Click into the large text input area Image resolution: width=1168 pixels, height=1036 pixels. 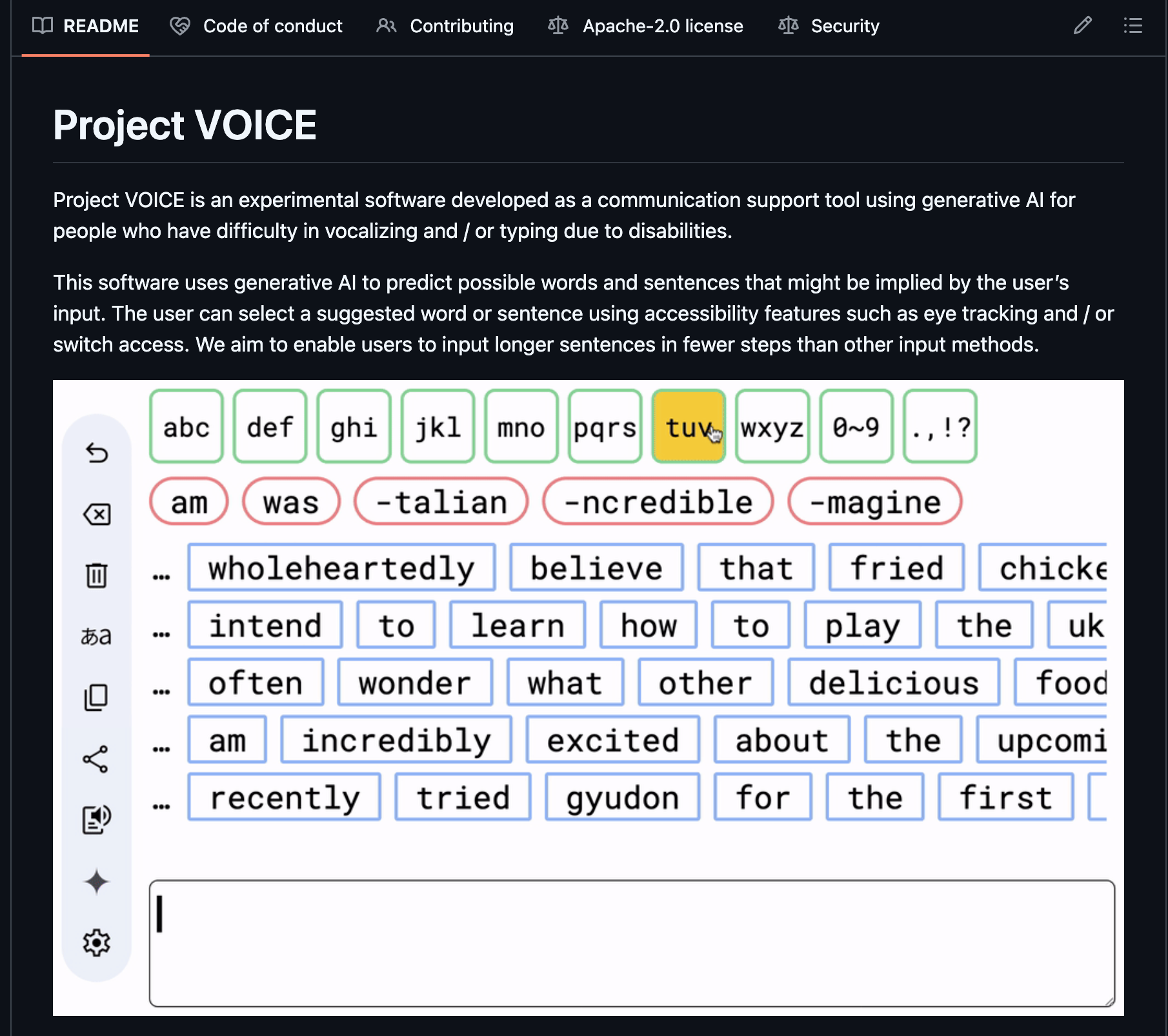point(632,942)
